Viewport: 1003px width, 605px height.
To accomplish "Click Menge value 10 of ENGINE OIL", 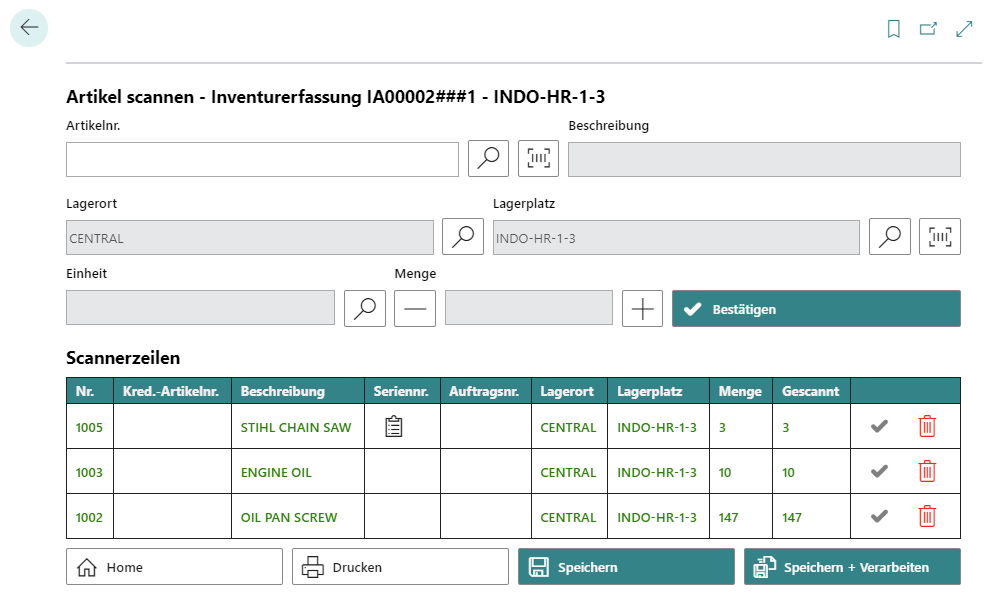I will tap(725, 473).
